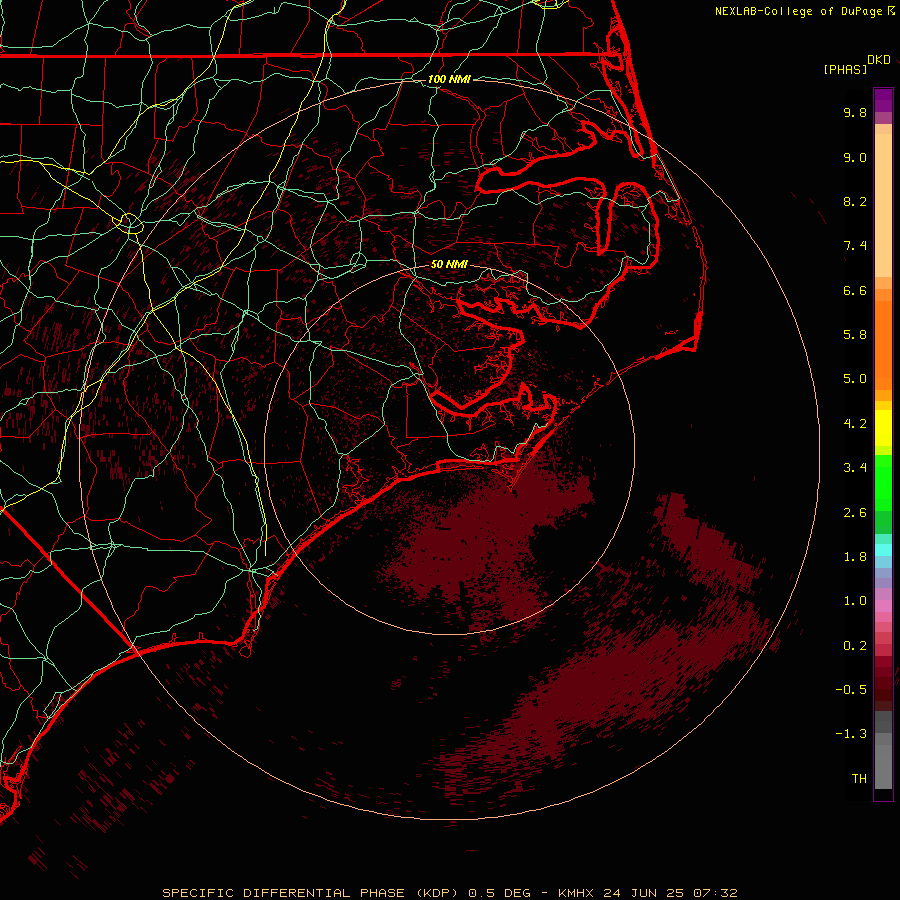Screen dimensions: 900x900
Task: Pick the purple swatch at color scale top
Action: tap(883, 100)
